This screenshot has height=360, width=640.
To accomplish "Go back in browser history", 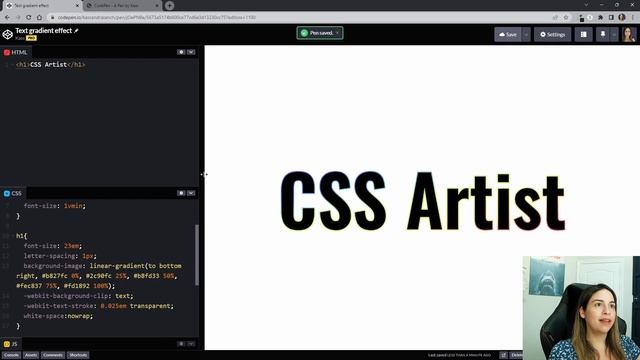I will [7, 18].
